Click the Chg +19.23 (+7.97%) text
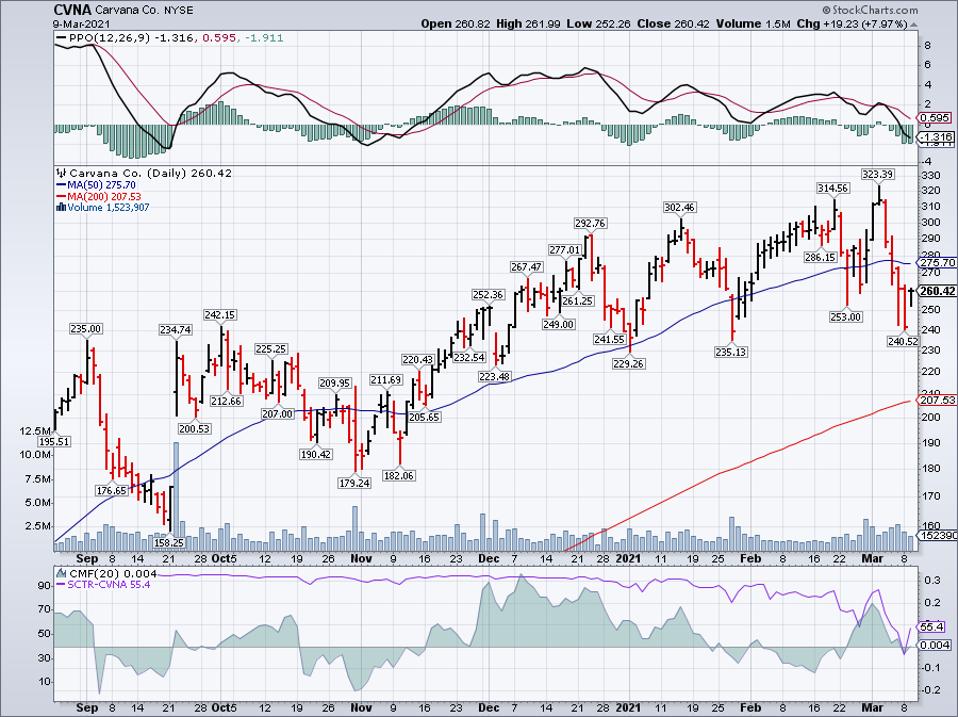 pyautogui.click(x=851, y=24)
